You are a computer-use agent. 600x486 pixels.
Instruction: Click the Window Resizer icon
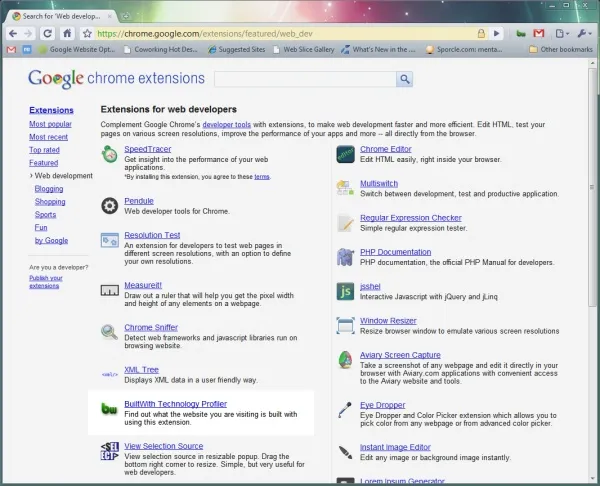click(x=346, y=326)
